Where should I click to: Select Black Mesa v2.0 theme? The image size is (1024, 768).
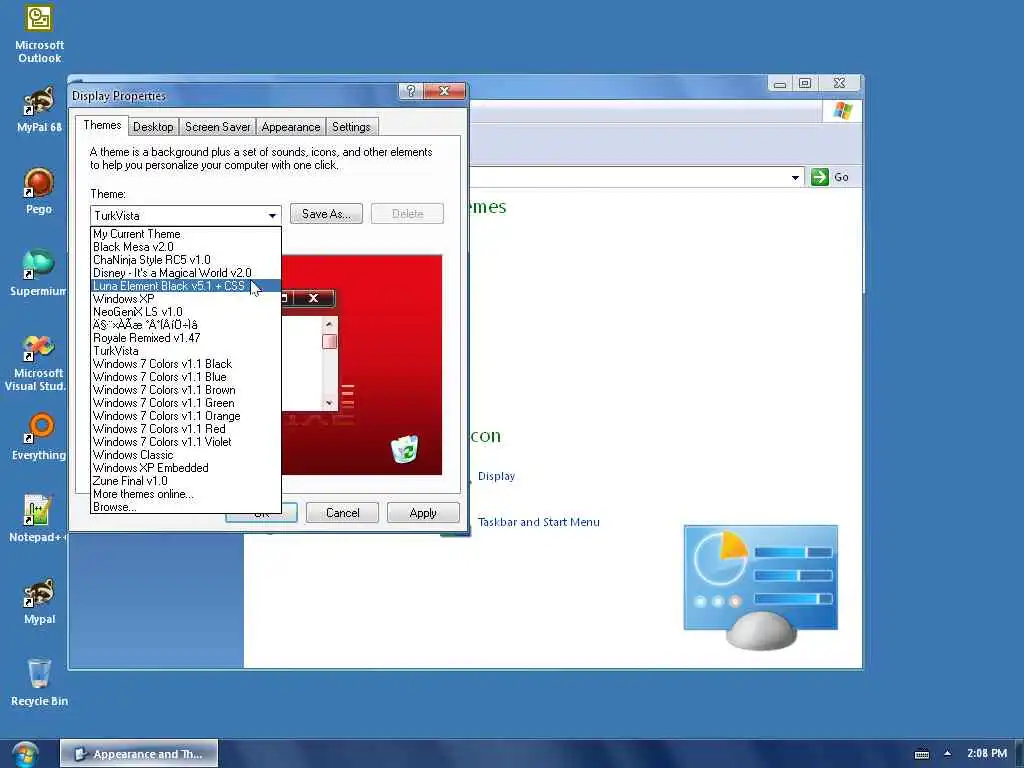[x=185, y=247]
